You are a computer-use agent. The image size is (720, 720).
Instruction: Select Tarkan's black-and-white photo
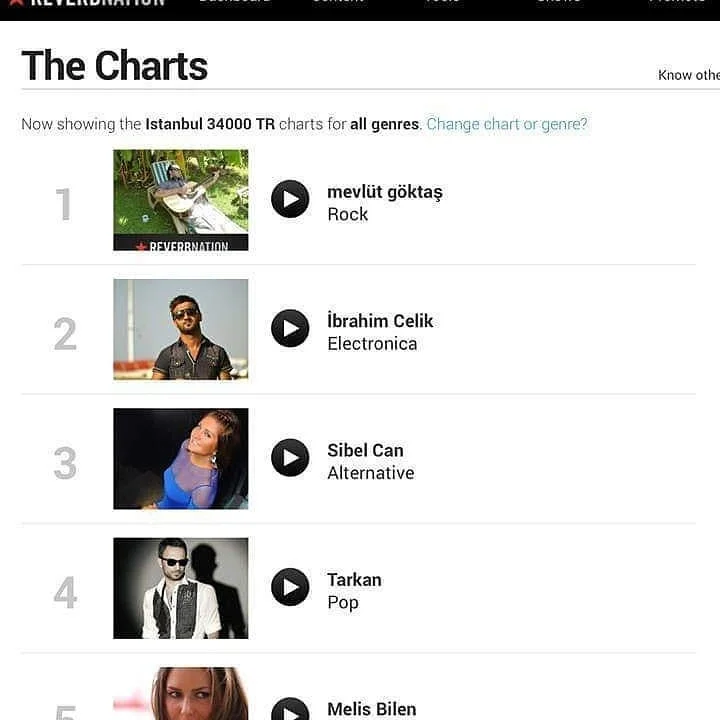point(181,588)
